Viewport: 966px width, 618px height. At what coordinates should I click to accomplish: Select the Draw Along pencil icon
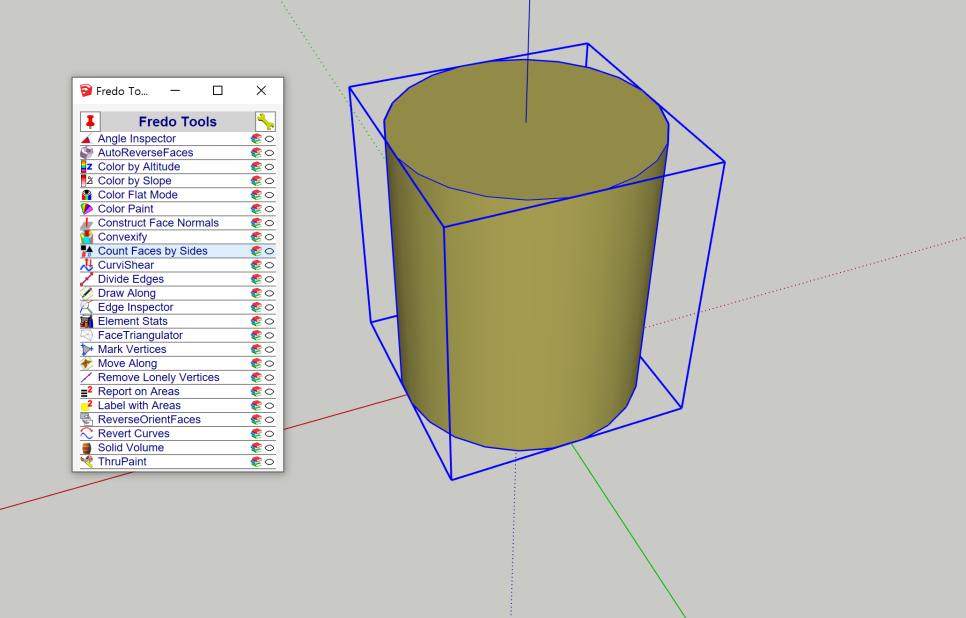87,293
